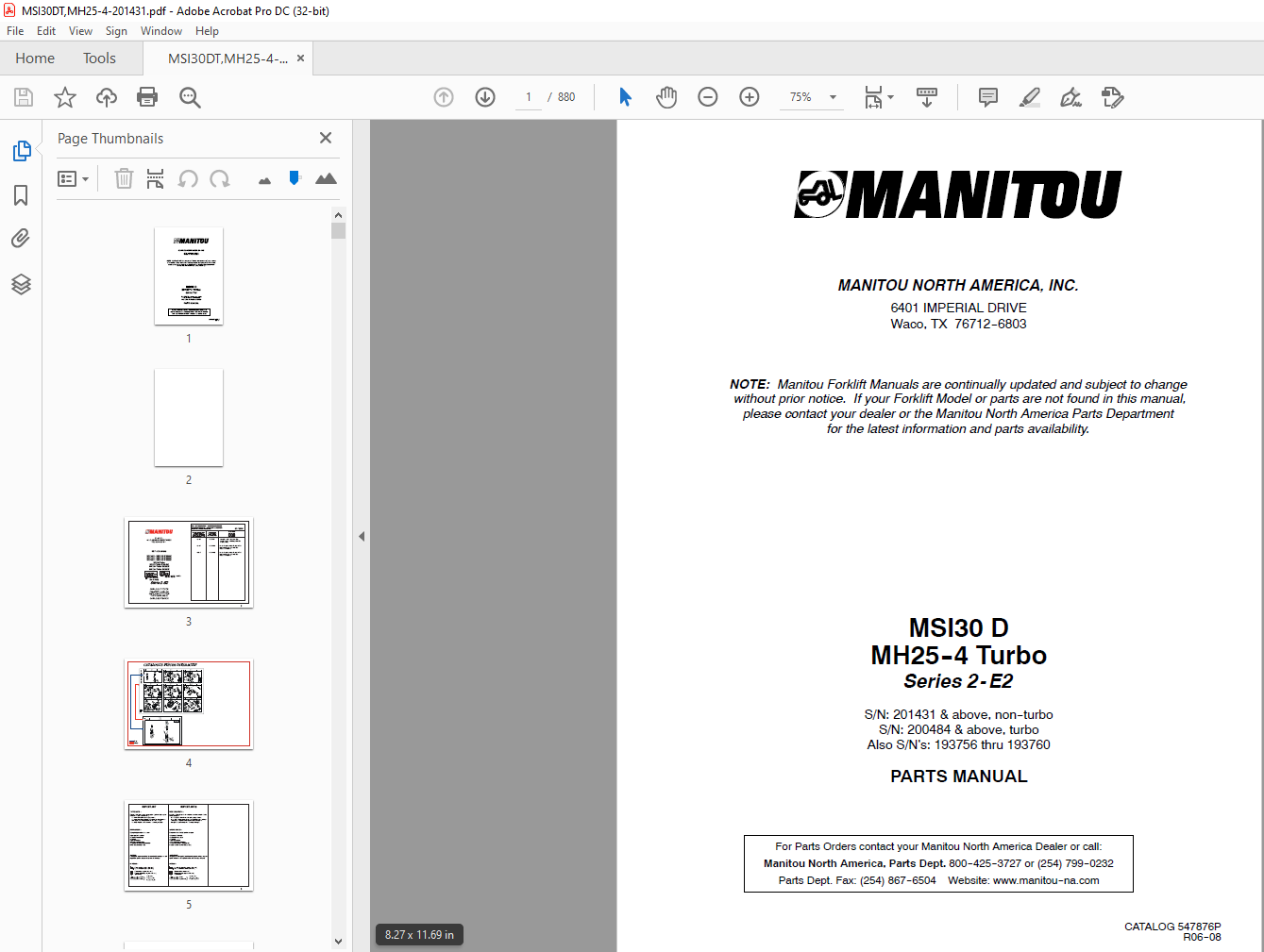
Task: Open the View menu
Action: pyautogui.click(x=81, y=31)
